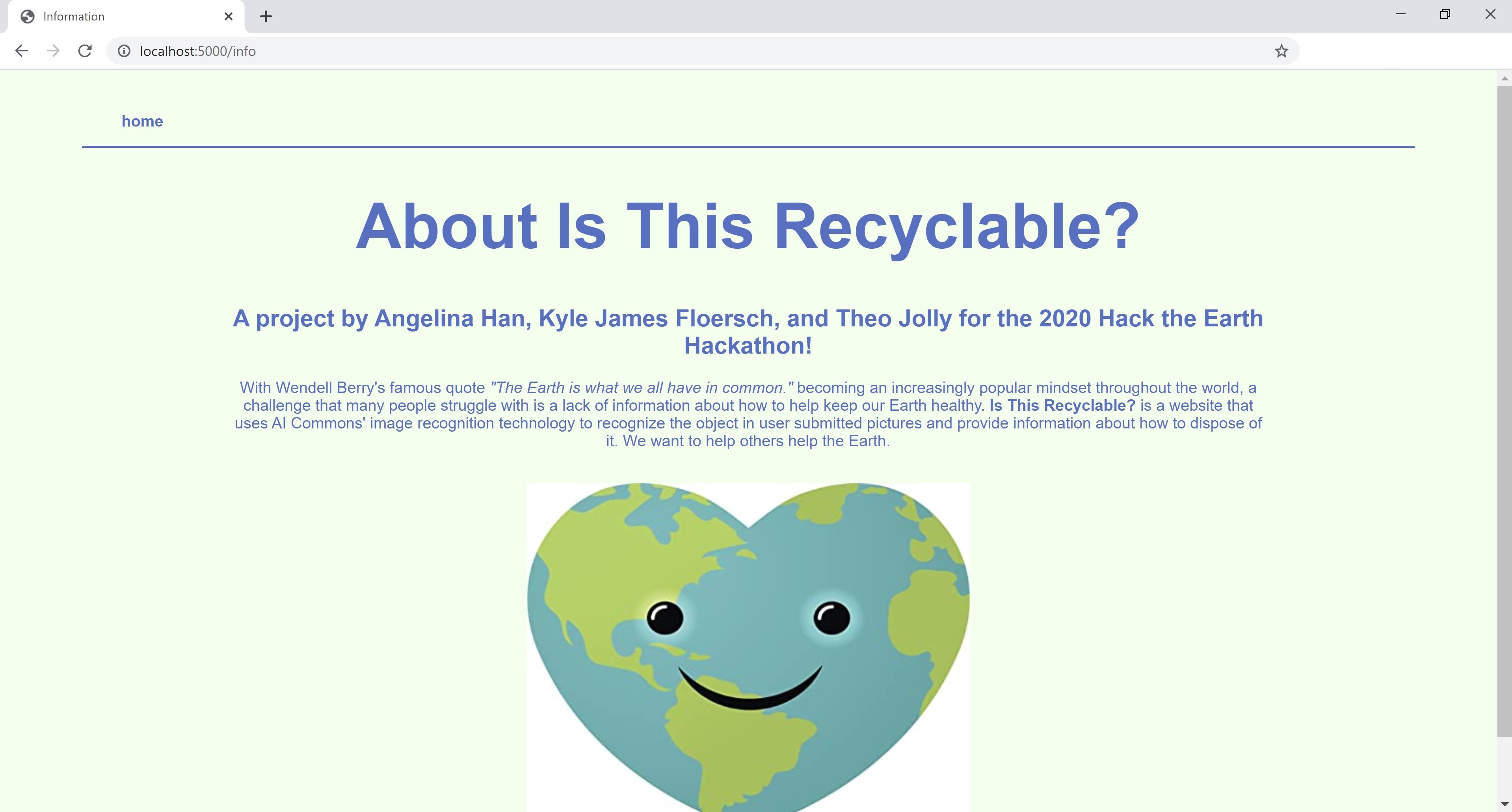1512x812 pixels.
Task: Click the italic Wendell Berry quote
Action: coord(642,388)
